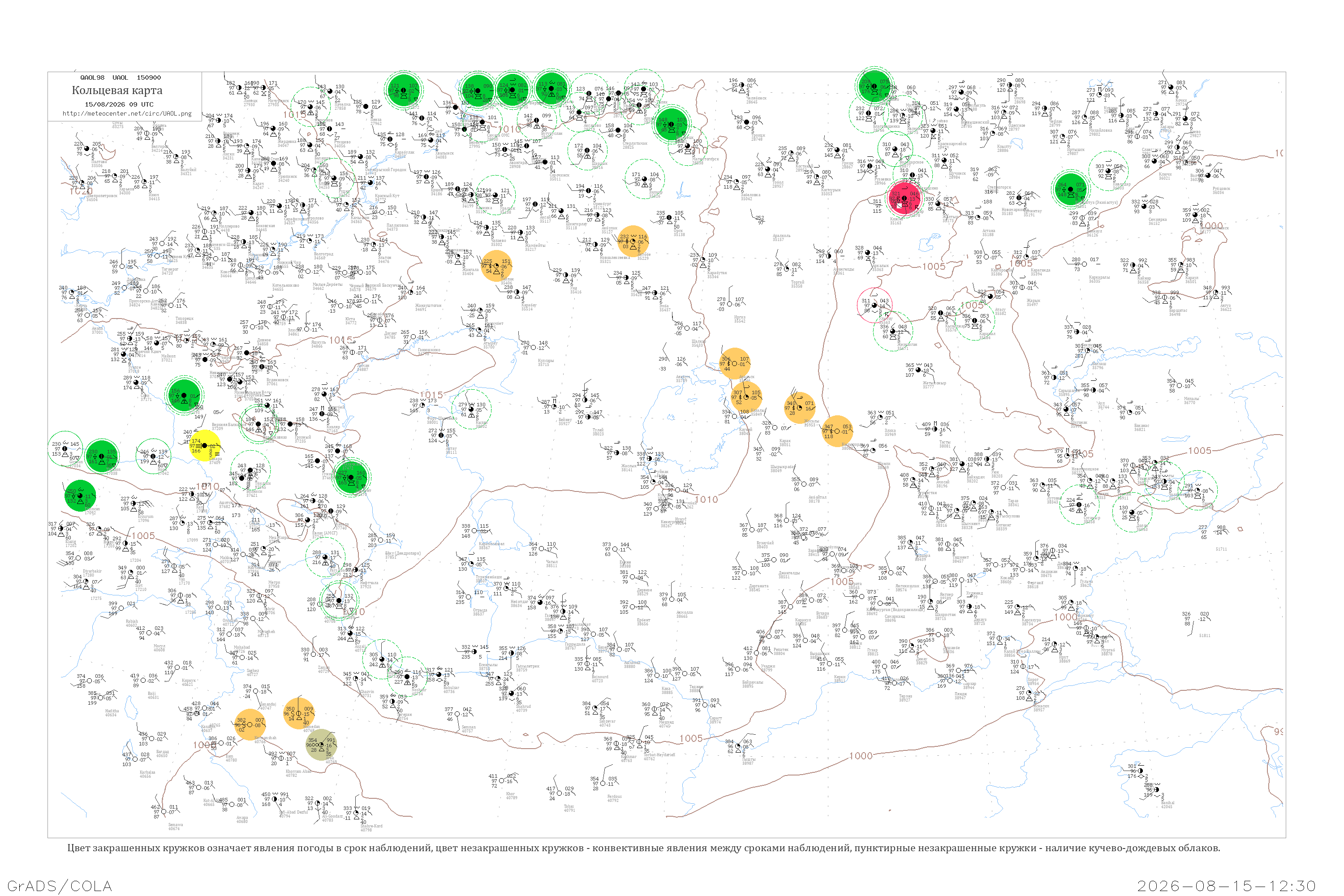Image resolution: width=1344 pixels, height=896 pixels.
Task: Click the green filled circle near Экибастуз
Action: click(1070, 190)
